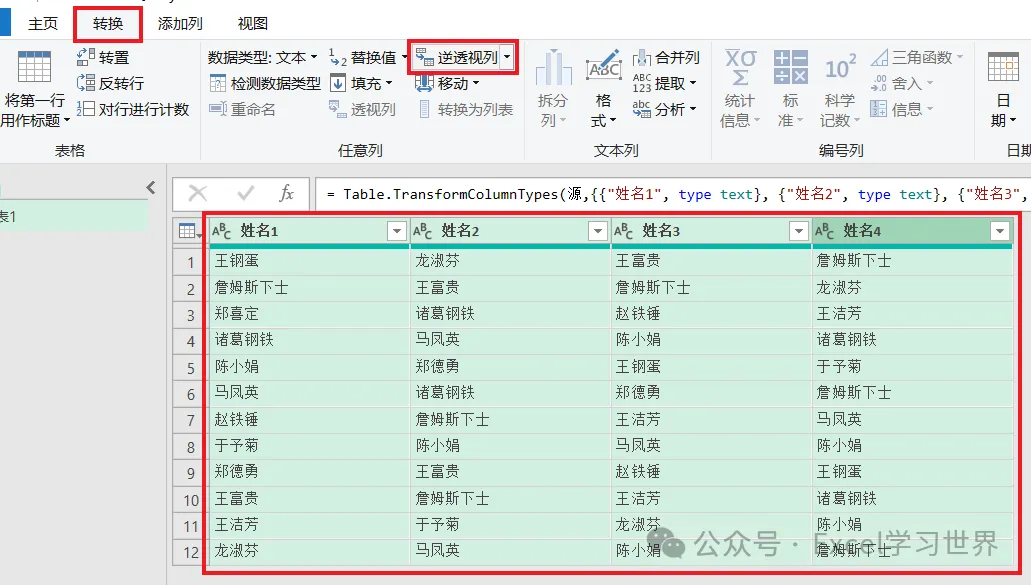This screenshot has height=585, width=1031.
Task: Open the 姓名1 column filter dropdown
Action: pyautogui.click(x=396, y=231)
